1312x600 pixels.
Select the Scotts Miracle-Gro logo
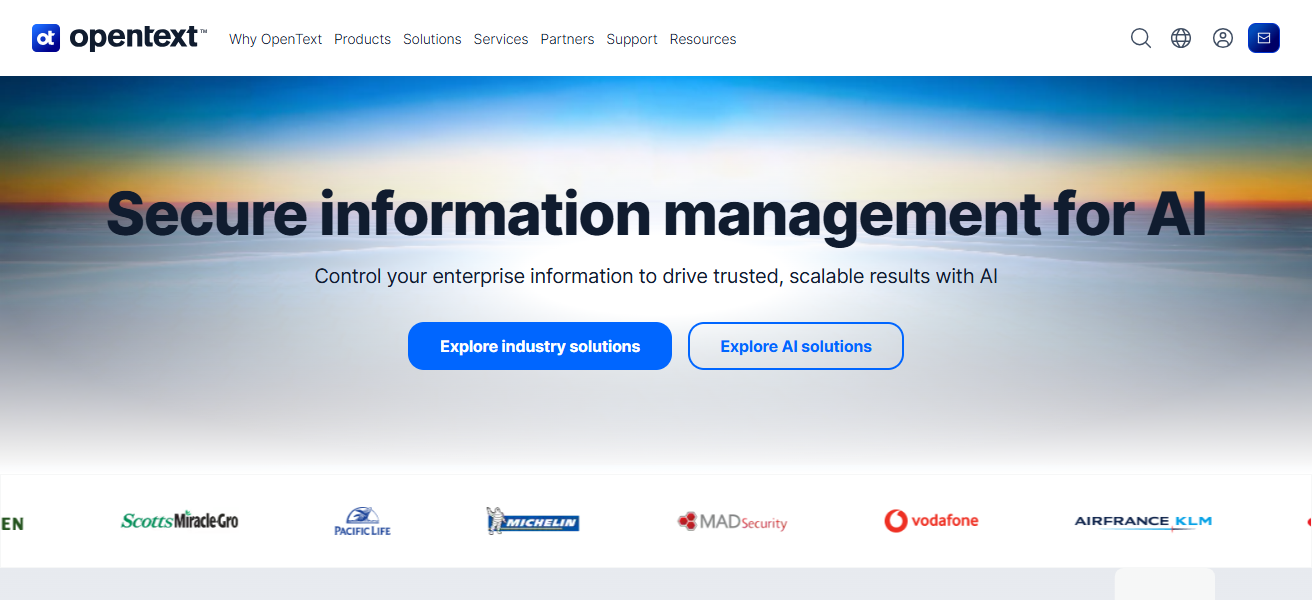click(180, 520)
